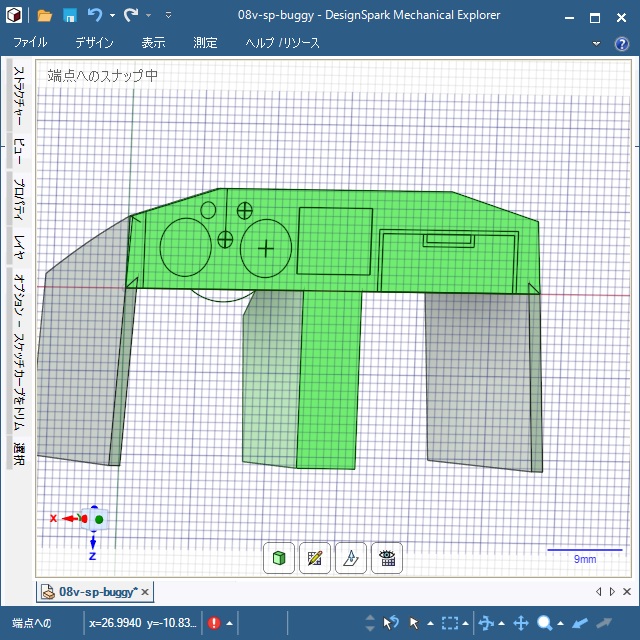The height and width of the screenshot is (640, 640).
Task: Click the pan cross-arrows icon
Action: pos(520,622)
